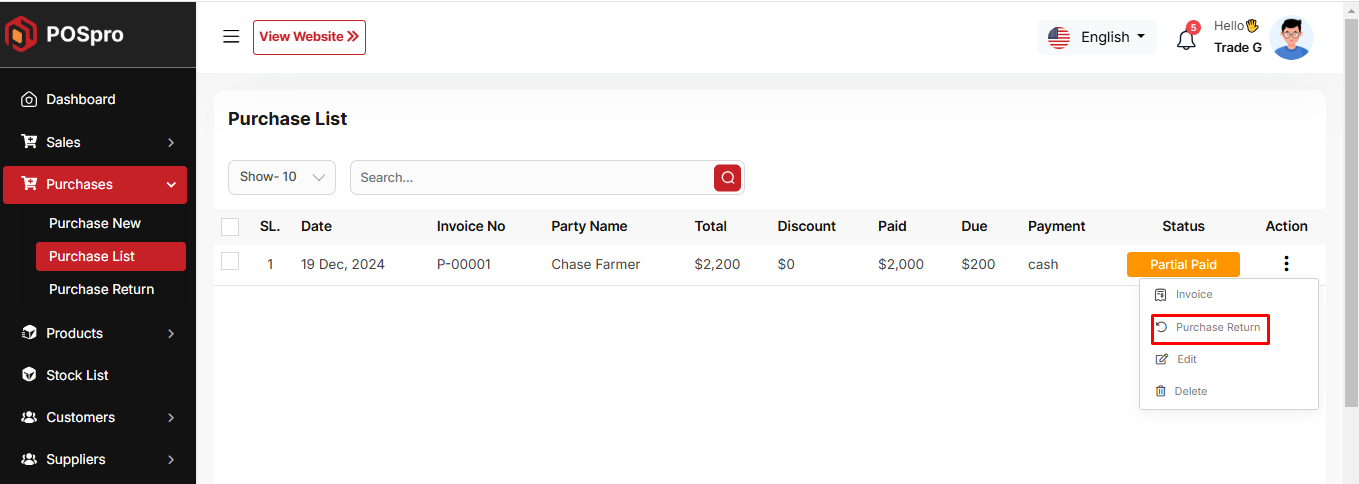Click the hamburger menu icon
1359x484 pixels.
click(x=231, y=37)
